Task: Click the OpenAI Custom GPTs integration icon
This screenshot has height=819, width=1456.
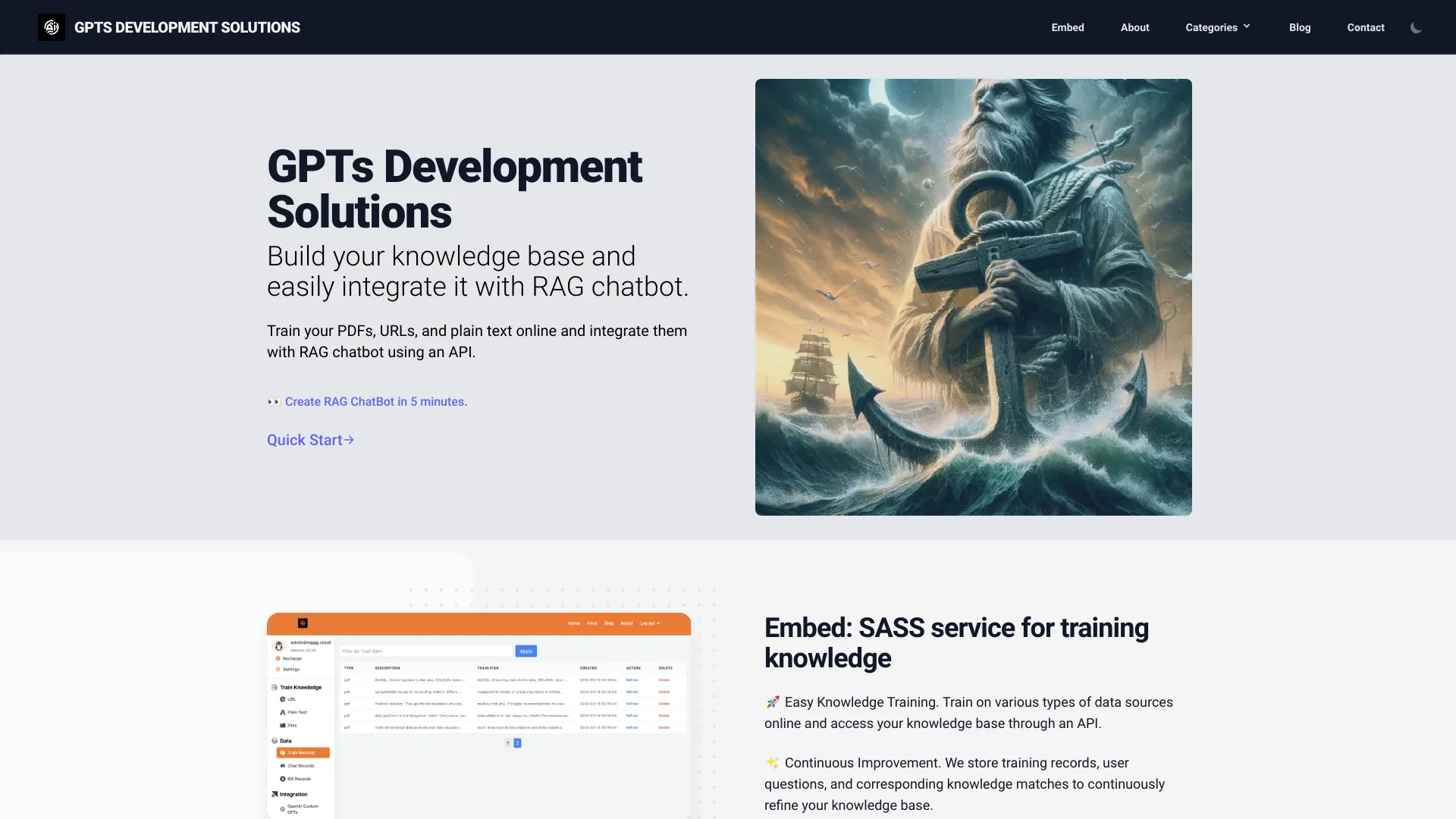Action: 283,808
